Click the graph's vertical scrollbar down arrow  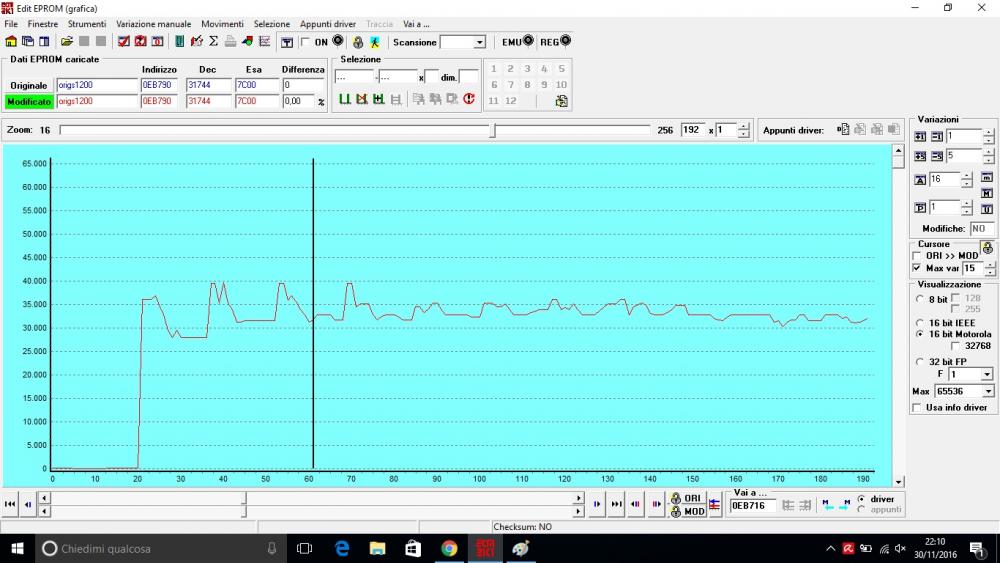[898, 482]
